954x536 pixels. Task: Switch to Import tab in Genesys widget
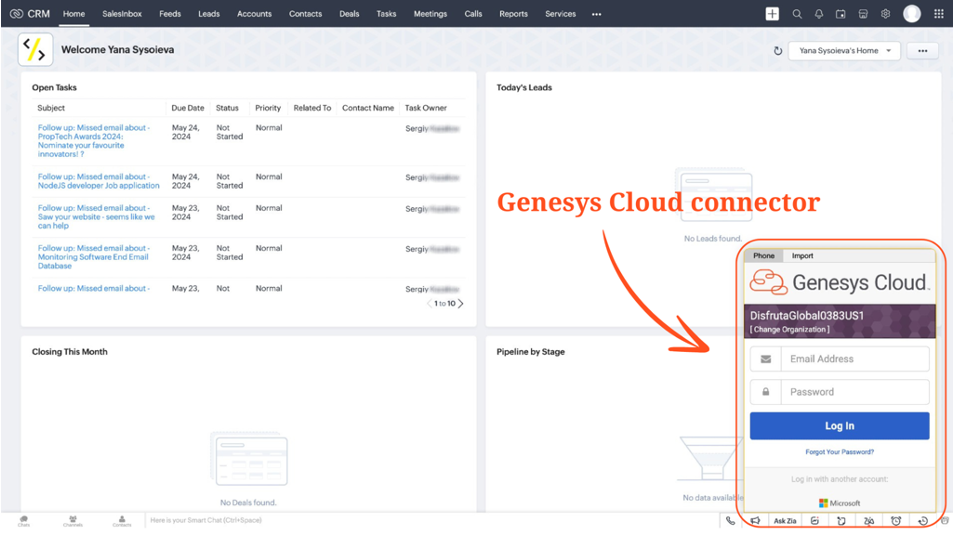pos(803,256)
